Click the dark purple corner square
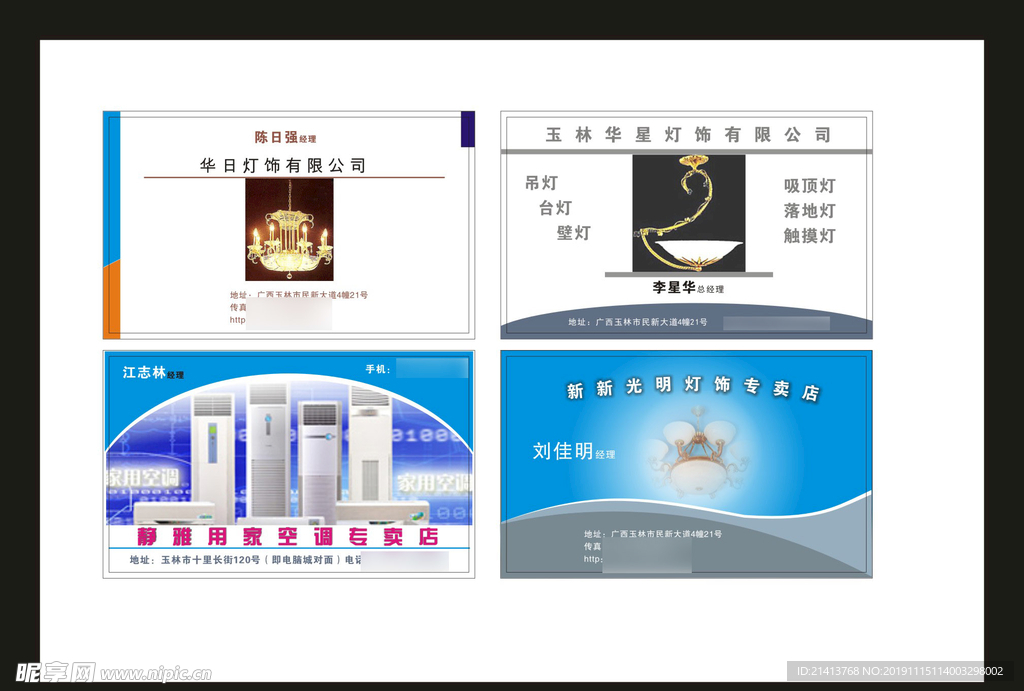1024x691 pixels. point(467,130)
